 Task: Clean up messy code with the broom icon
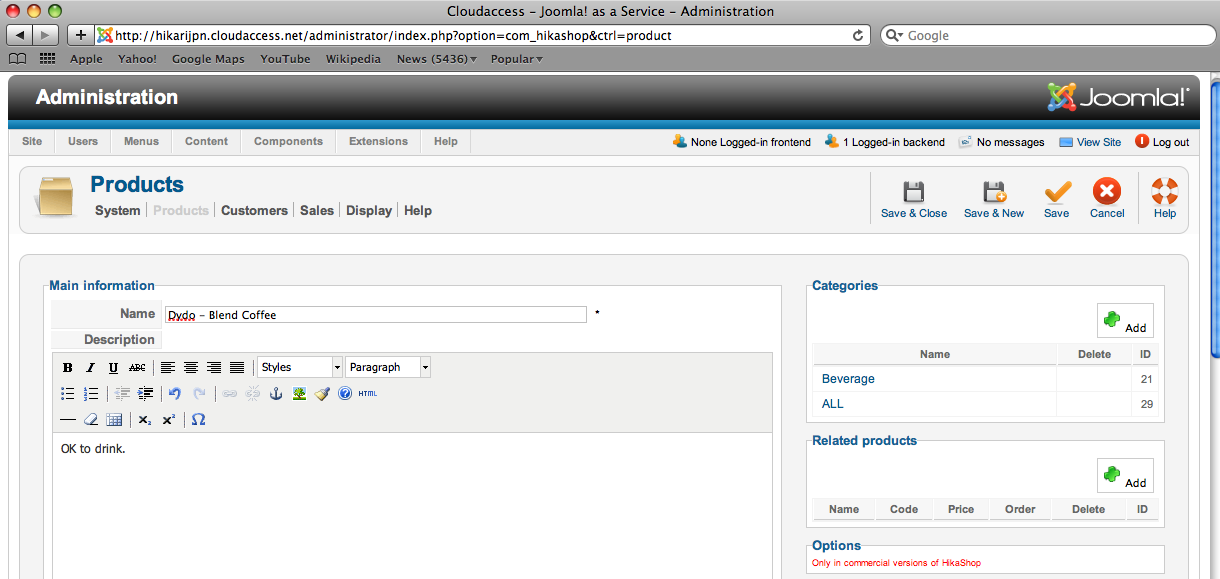click(x=322, y=393)
